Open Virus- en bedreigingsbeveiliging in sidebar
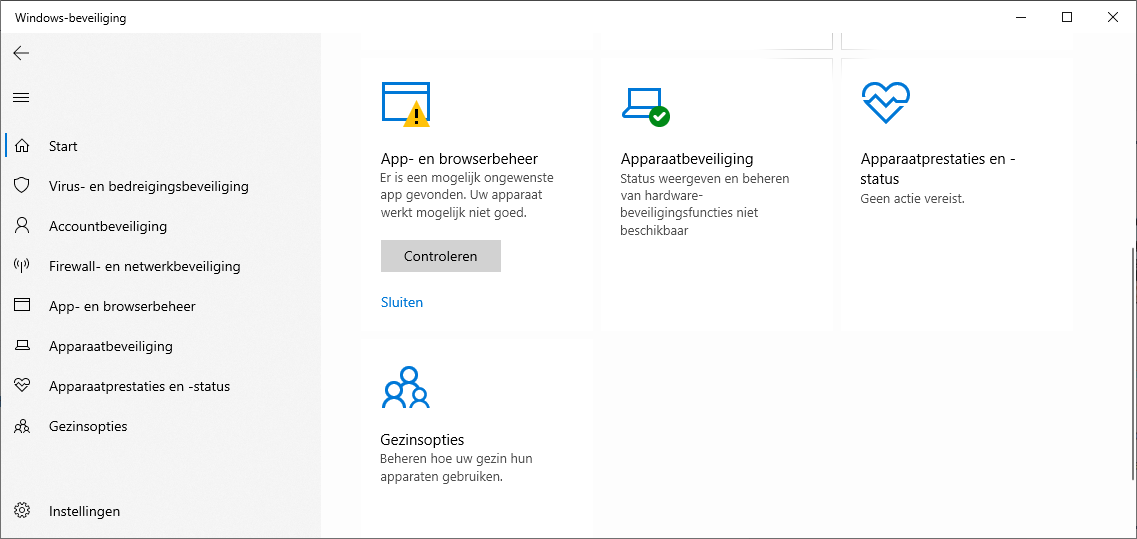The height and width of the screenshot is (539, 1137). [x=161, y=186]
